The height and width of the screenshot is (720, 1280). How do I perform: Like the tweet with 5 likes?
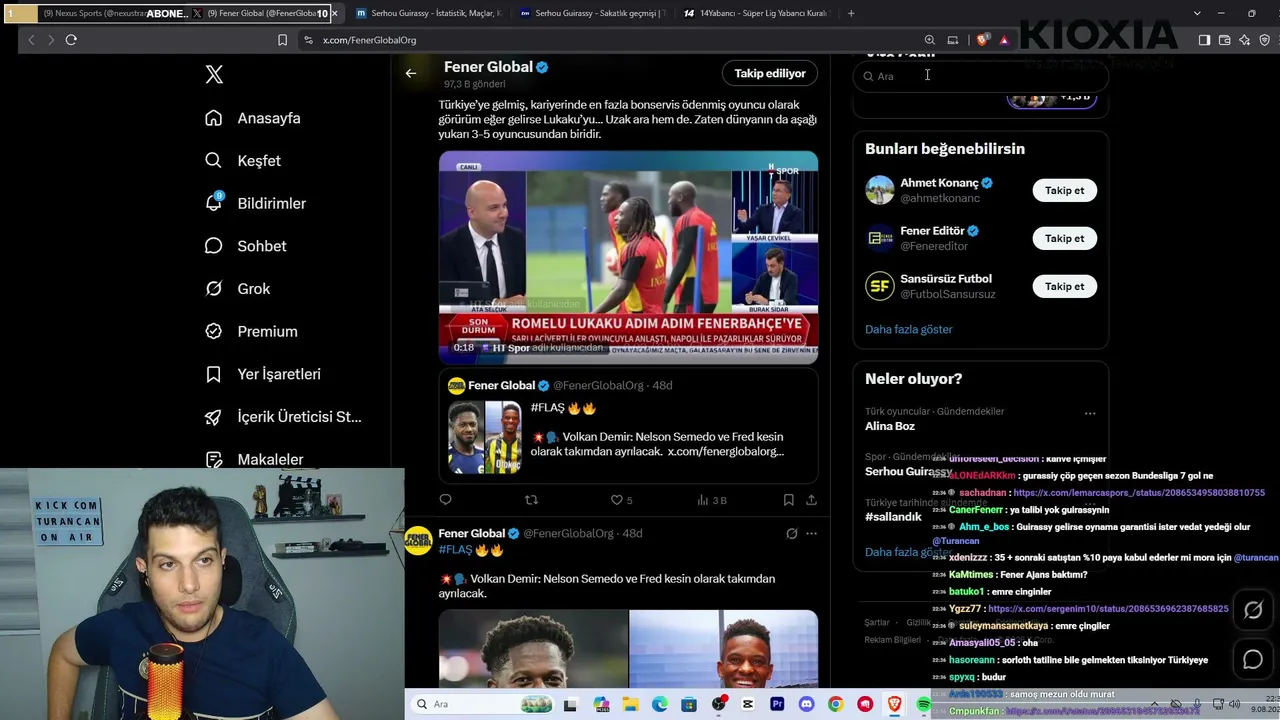621,500
